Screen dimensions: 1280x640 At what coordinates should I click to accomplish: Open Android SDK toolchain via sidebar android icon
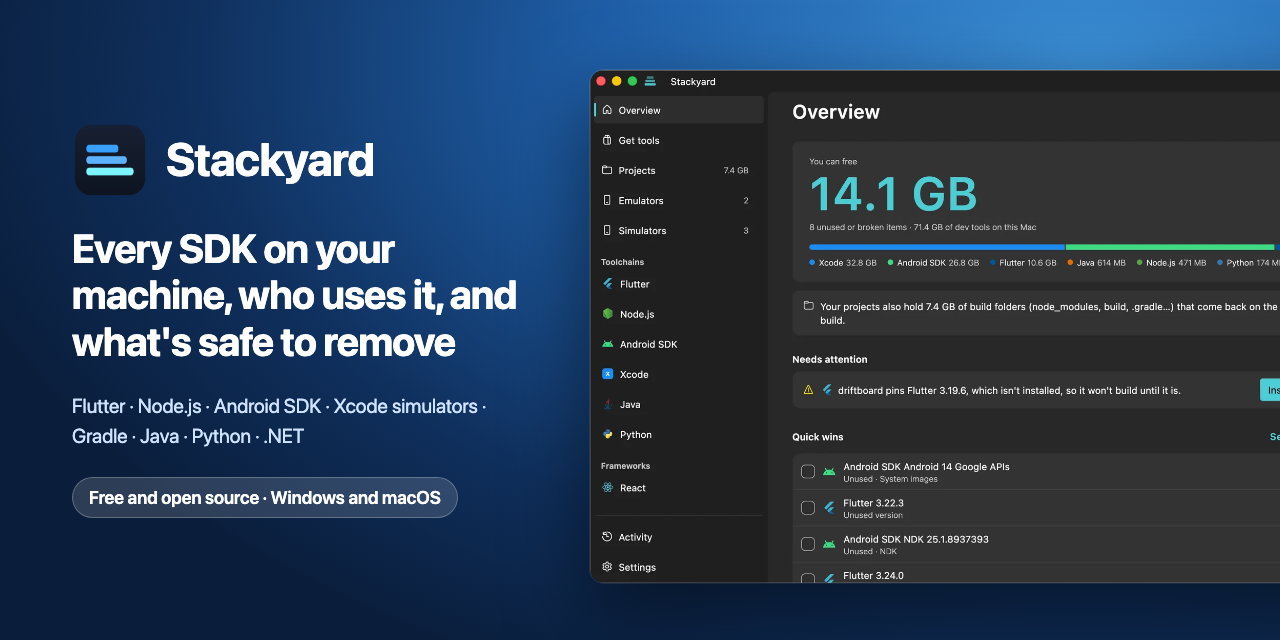607,344
